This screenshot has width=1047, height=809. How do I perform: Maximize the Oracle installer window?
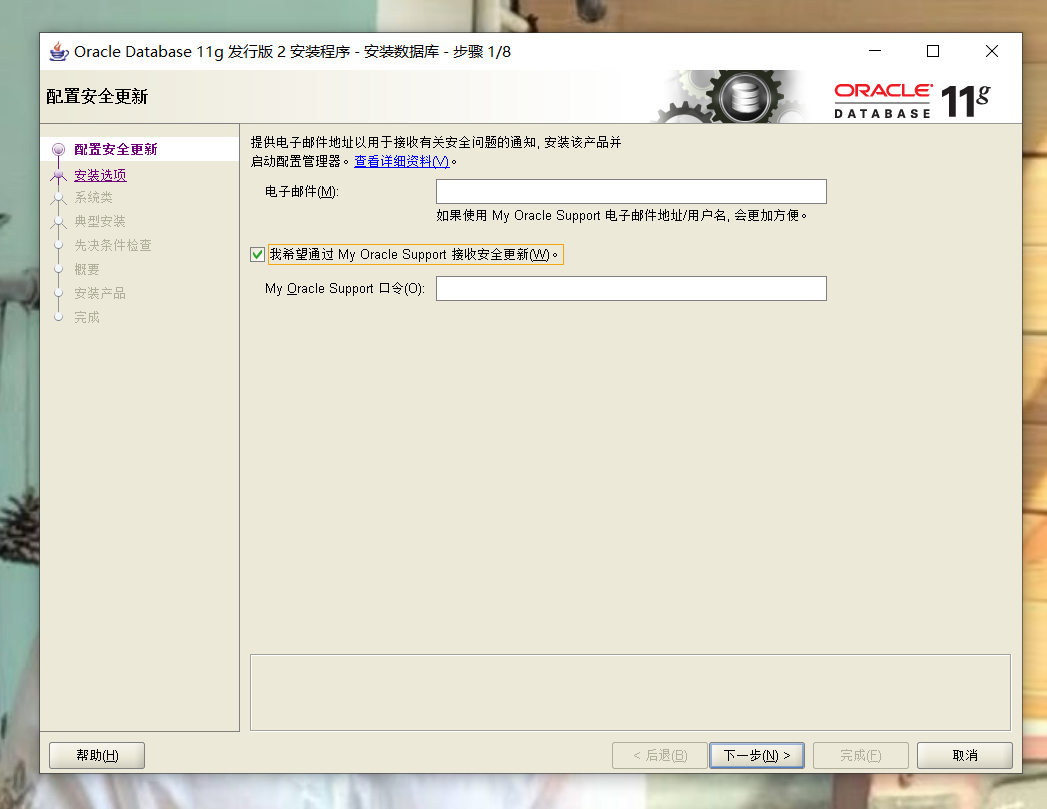tap(933, 51)
